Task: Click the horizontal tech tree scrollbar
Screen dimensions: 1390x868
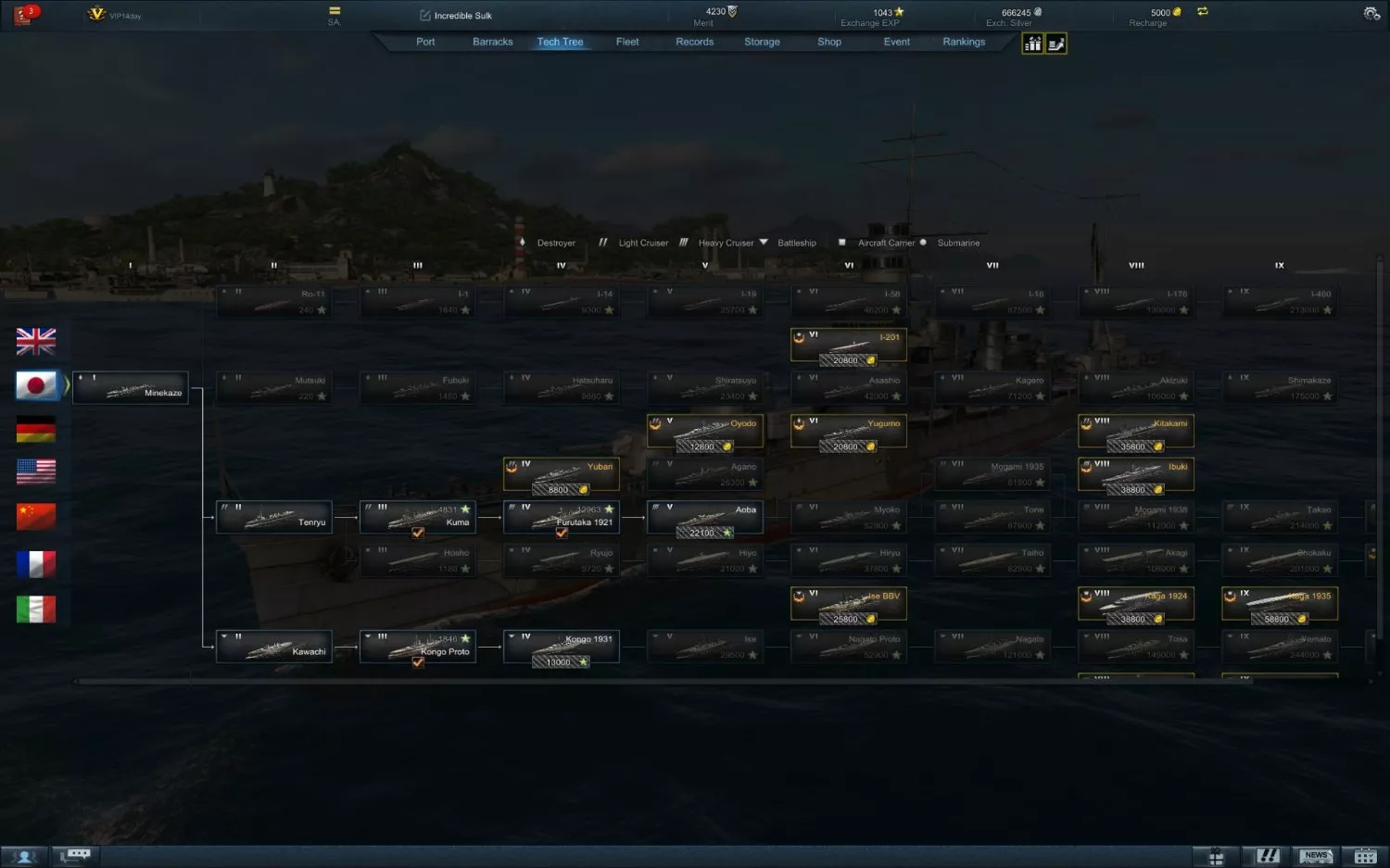Action: (x=649, y=681)
